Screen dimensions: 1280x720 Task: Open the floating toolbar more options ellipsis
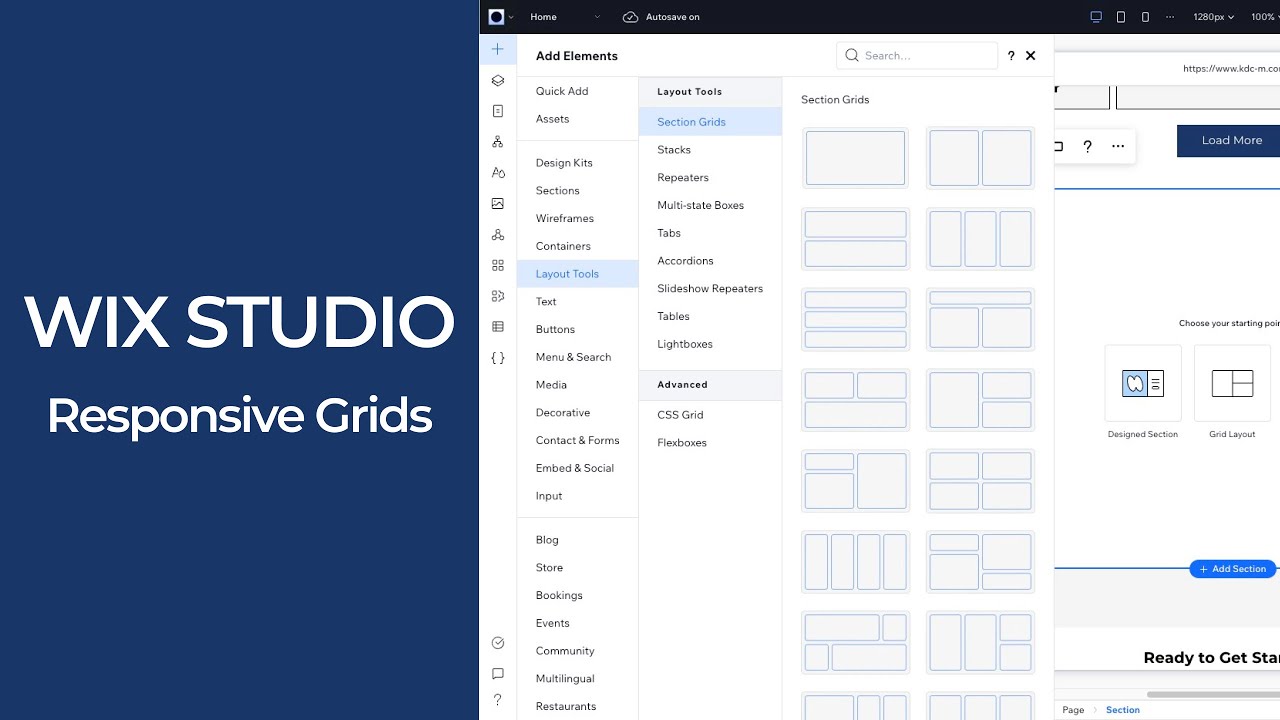1118,146
